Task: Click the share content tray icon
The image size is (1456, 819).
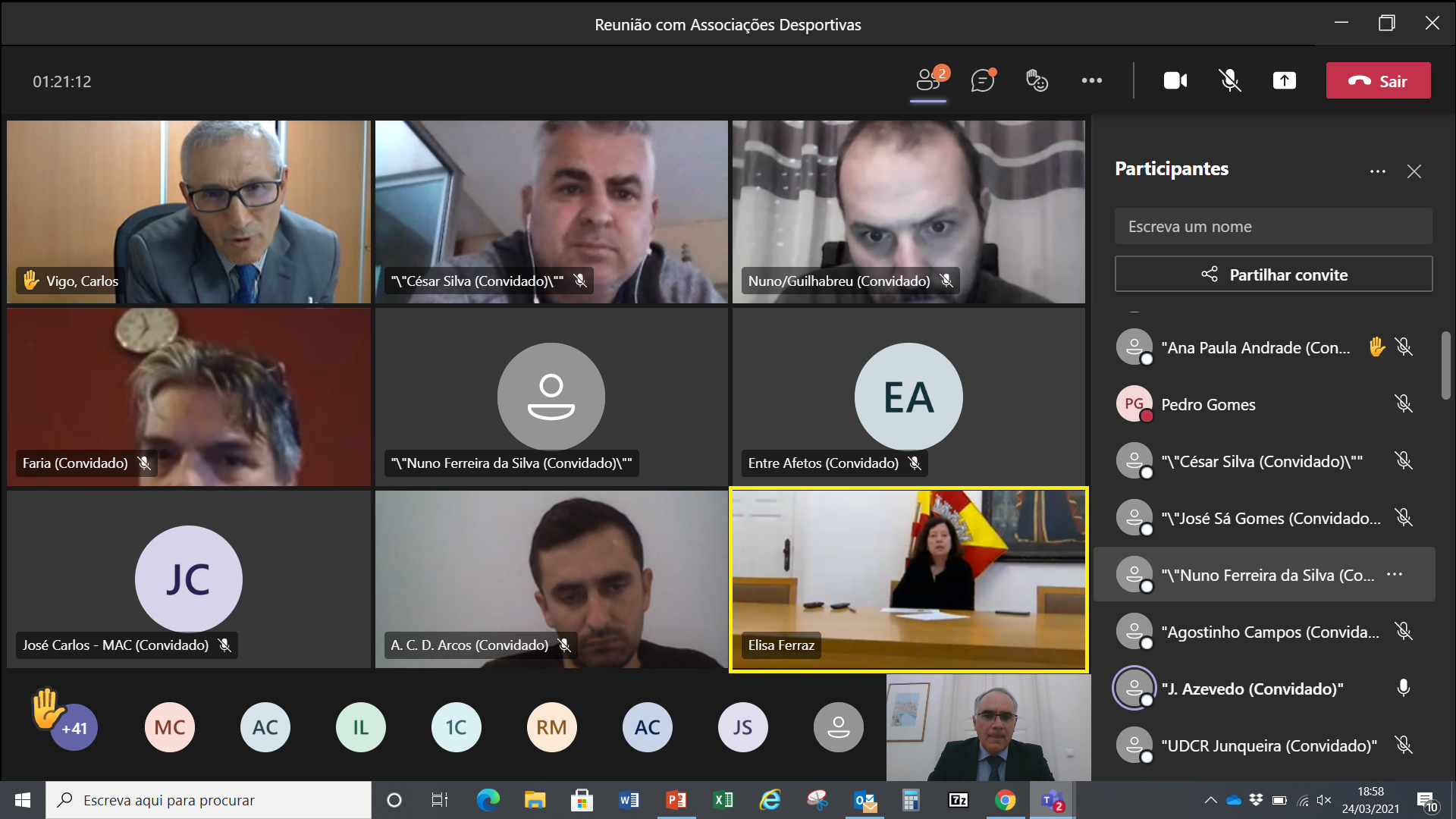Action: (1284, 80)
